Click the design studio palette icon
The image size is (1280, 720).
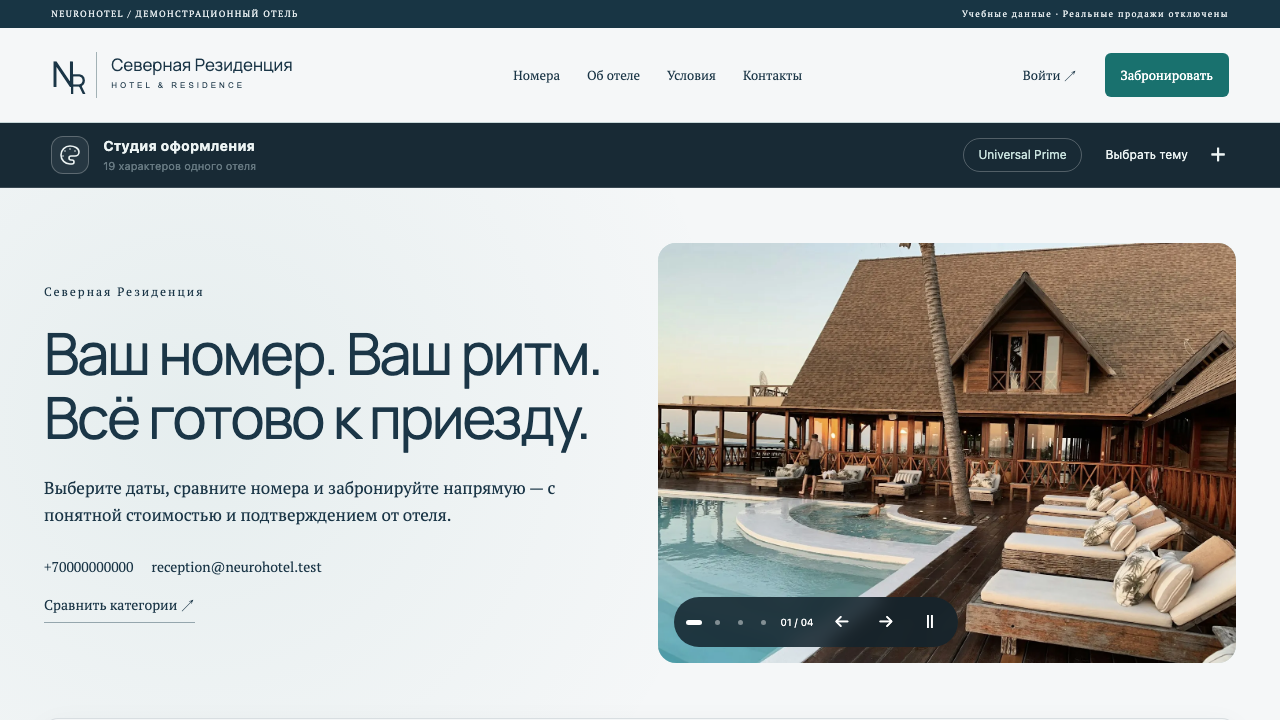[x=70, y=155]
